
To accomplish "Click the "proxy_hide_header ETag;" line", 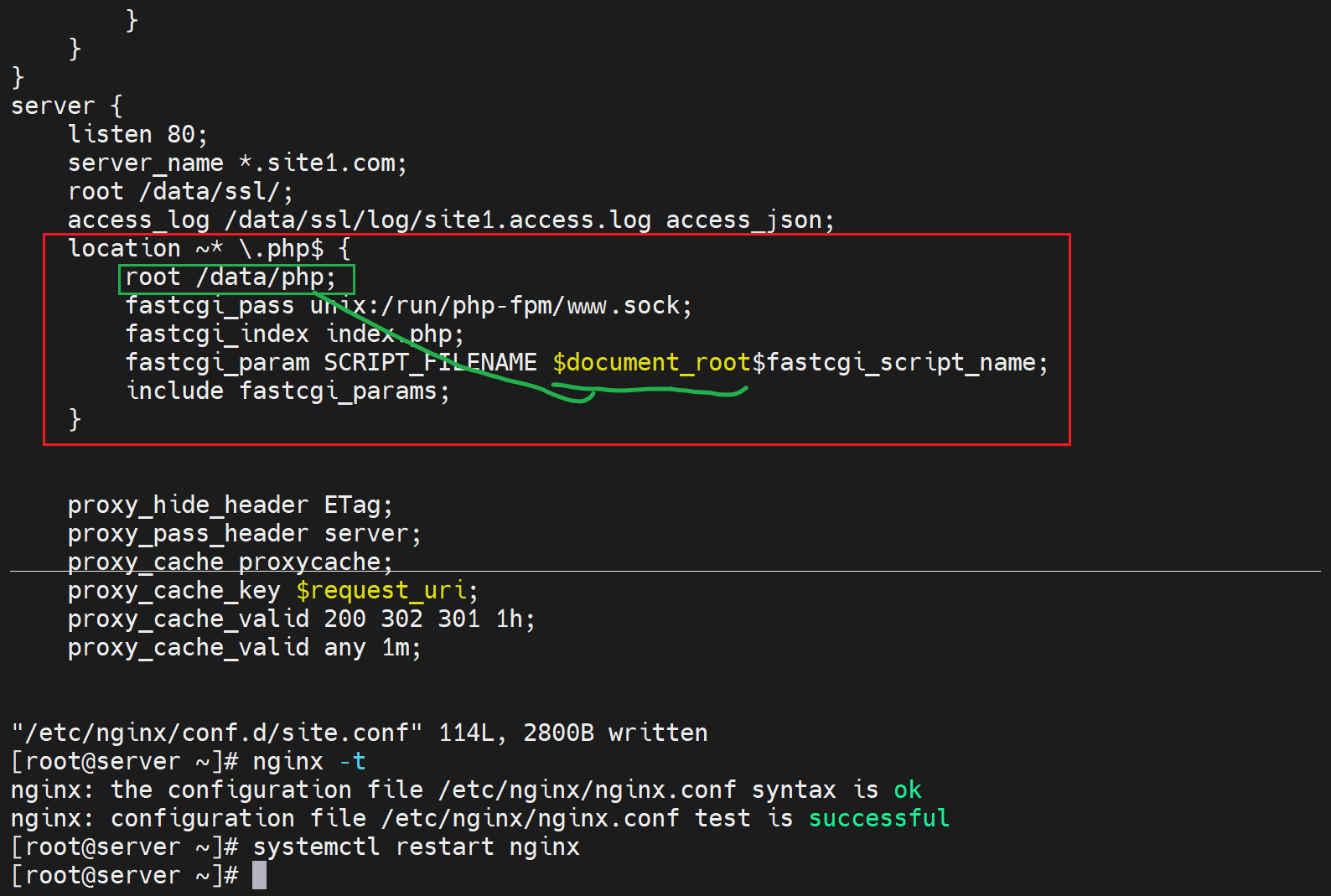I will [230, 505].
